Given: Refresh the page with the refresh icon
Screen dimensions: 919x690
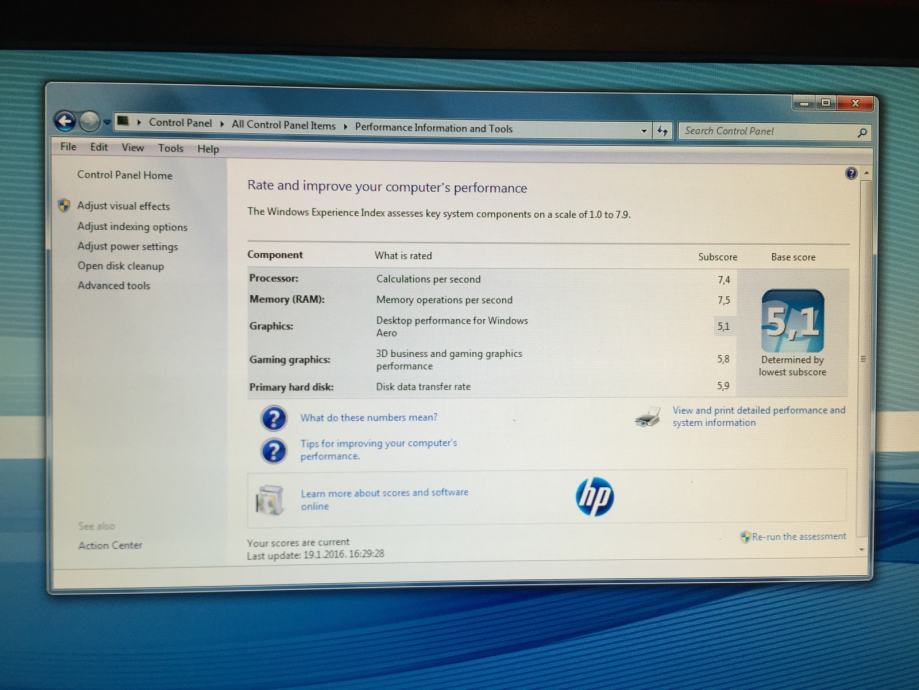Looking at the screenshot, I should 662,131.
